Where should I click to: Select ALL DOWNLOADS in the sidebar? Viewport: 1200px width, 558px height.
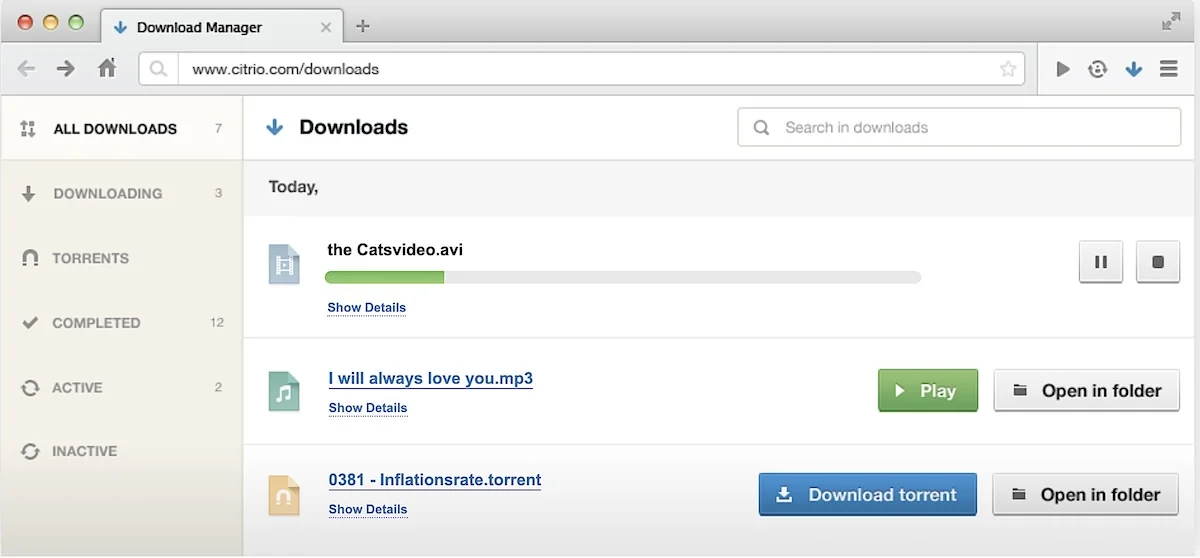click(121, 128)
